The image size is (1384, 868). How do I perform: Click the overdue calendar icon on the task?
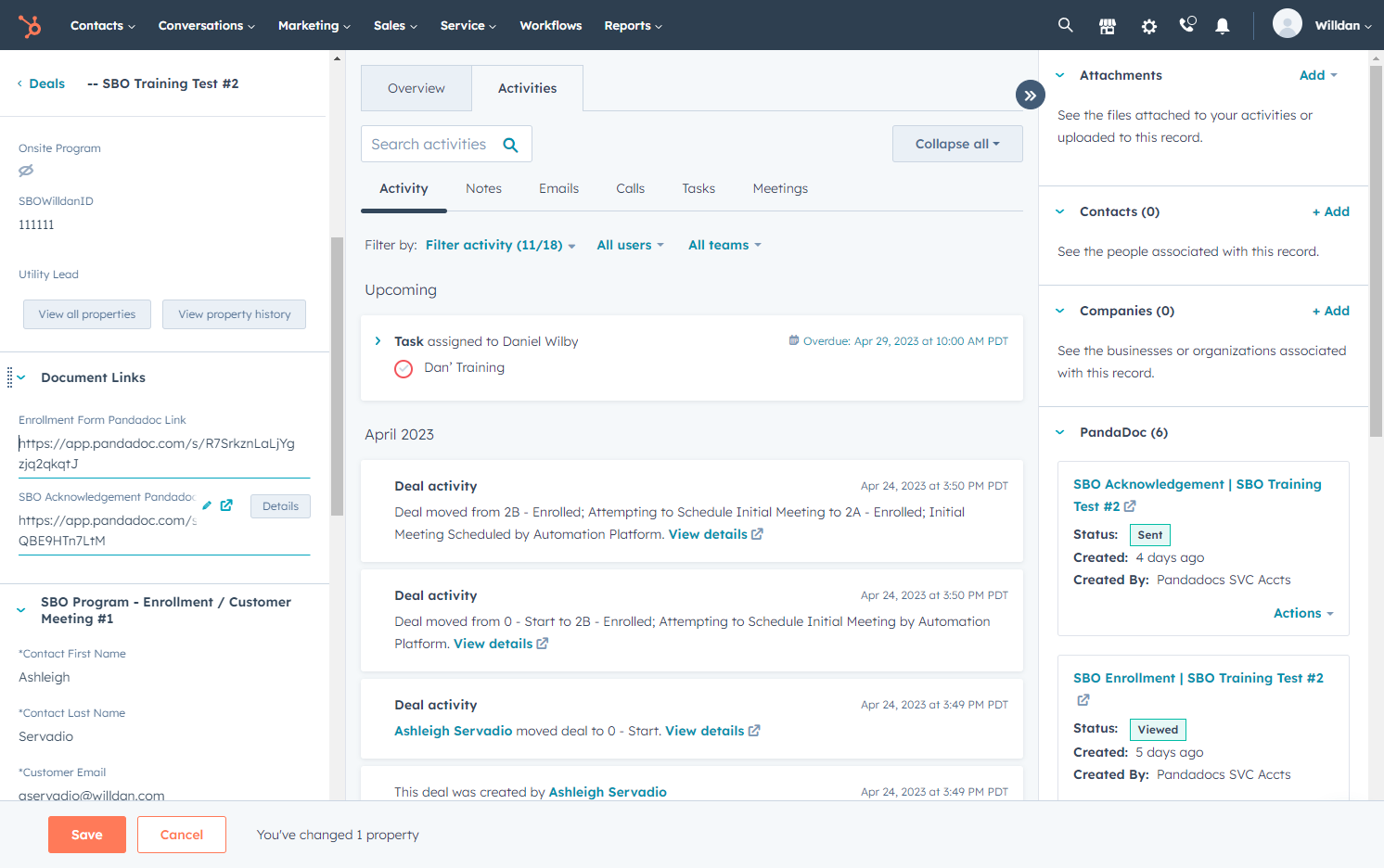pos(794,340)
